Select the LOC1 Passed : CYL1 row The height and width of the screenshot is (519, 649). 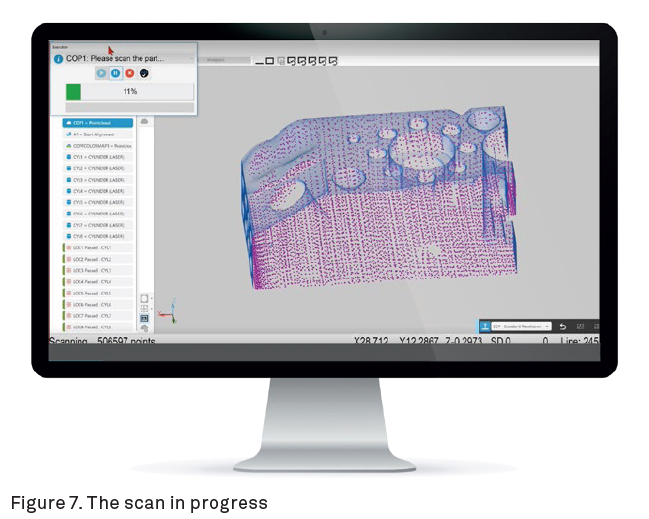pyautogui.click(x=98, y=247)
